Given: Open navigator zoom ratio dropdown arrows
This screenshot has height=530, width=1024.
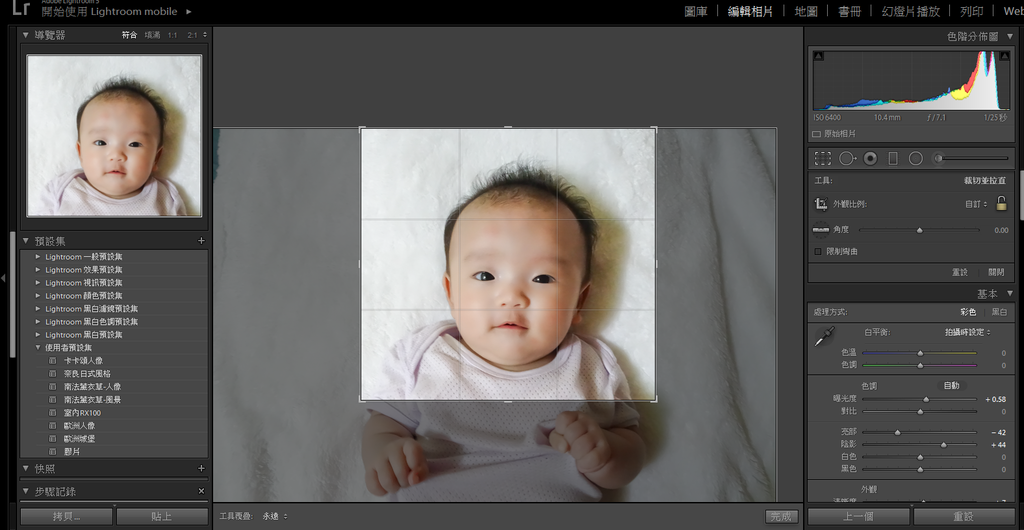Looking at the screenshot, I should click(x=205, y=35).
